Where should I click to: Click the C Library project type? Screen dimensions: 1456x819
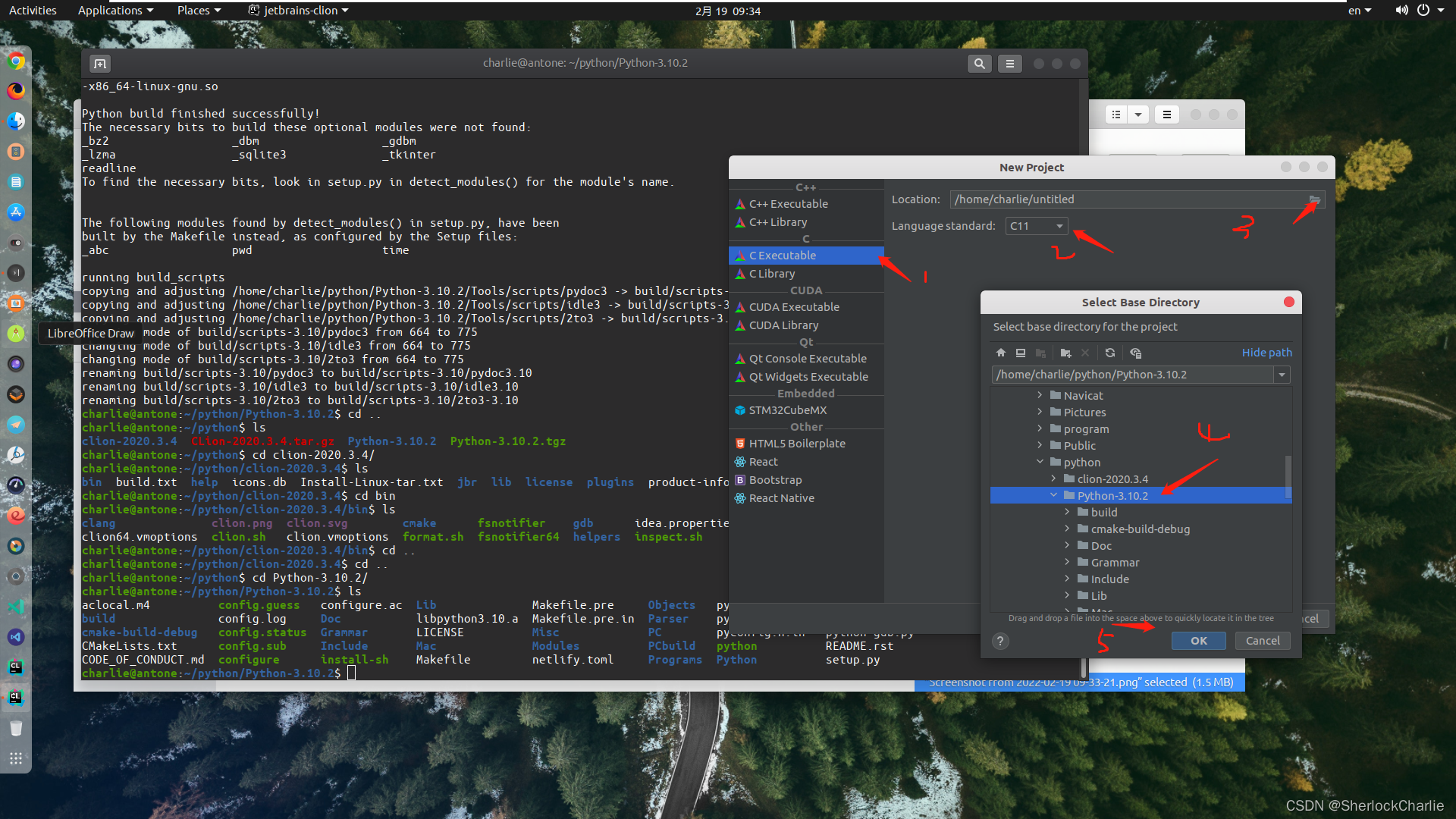772,273
